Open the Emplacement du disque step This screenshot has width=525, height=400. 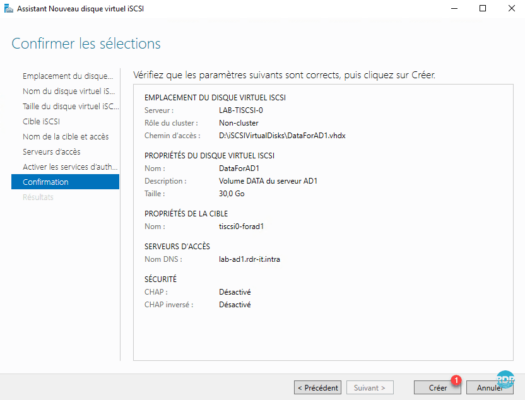(x=68, y=76)
